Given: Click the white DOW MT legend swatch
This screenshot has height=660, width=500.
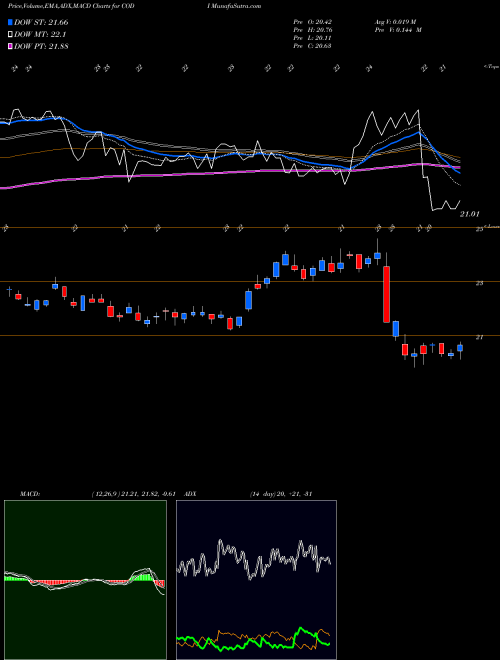Looking at the screenshot, I should 11,35.
